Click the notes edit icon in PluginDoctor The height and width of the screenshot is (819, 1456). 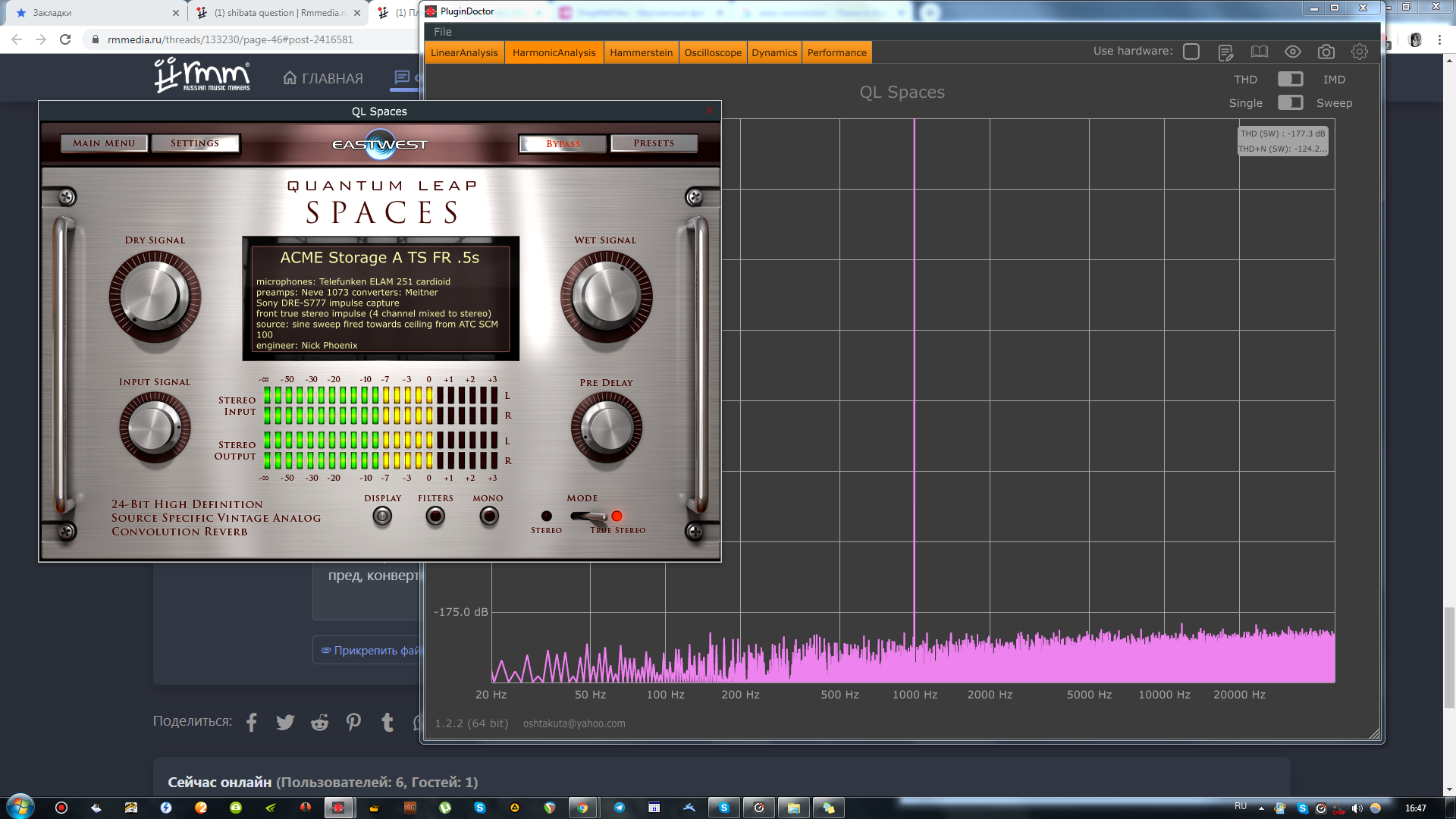coord(1225,52)
